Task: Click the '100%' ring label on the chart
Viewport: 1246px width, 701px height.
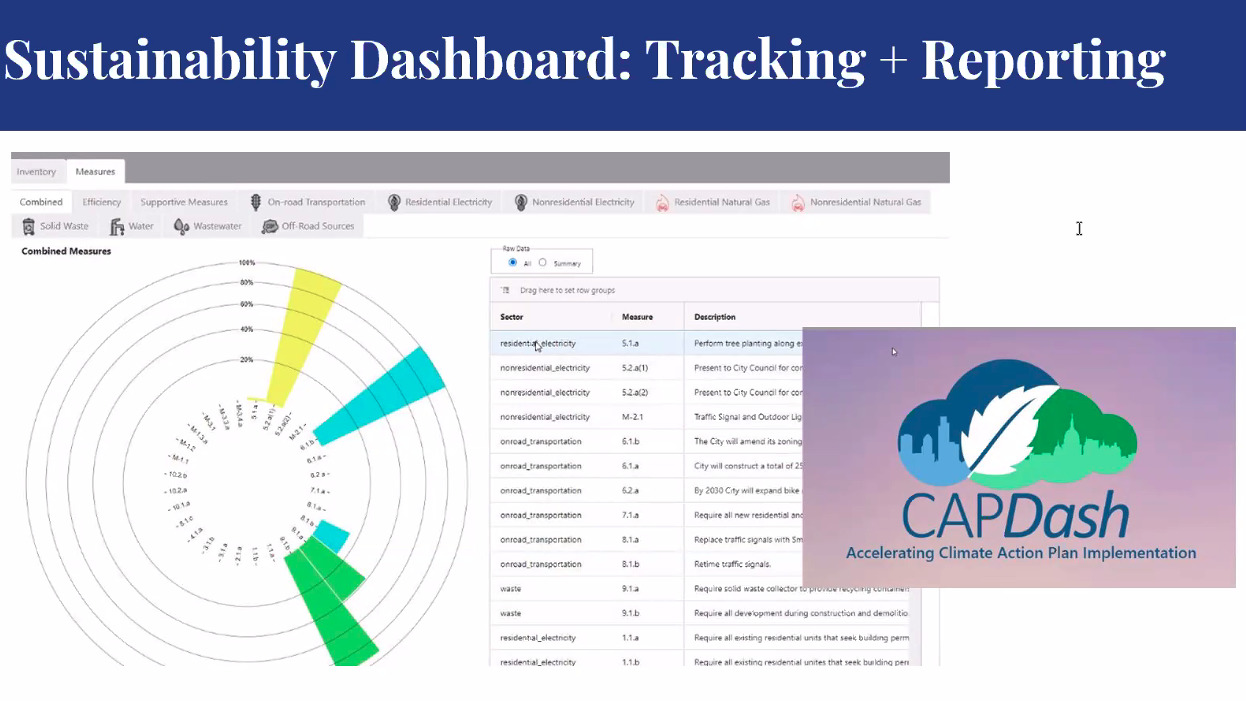Action: tap(246, 262)
